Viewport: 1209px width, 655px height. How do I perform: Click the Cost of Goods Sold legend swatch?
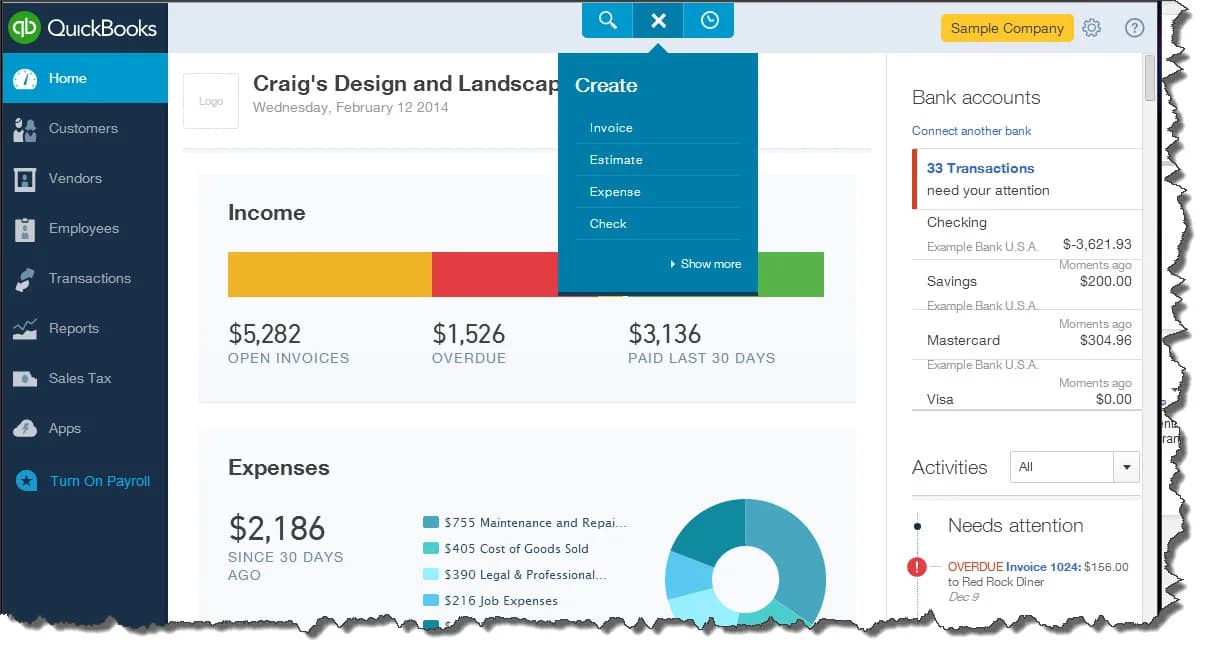pyautogui.click(x=431, y=548)
